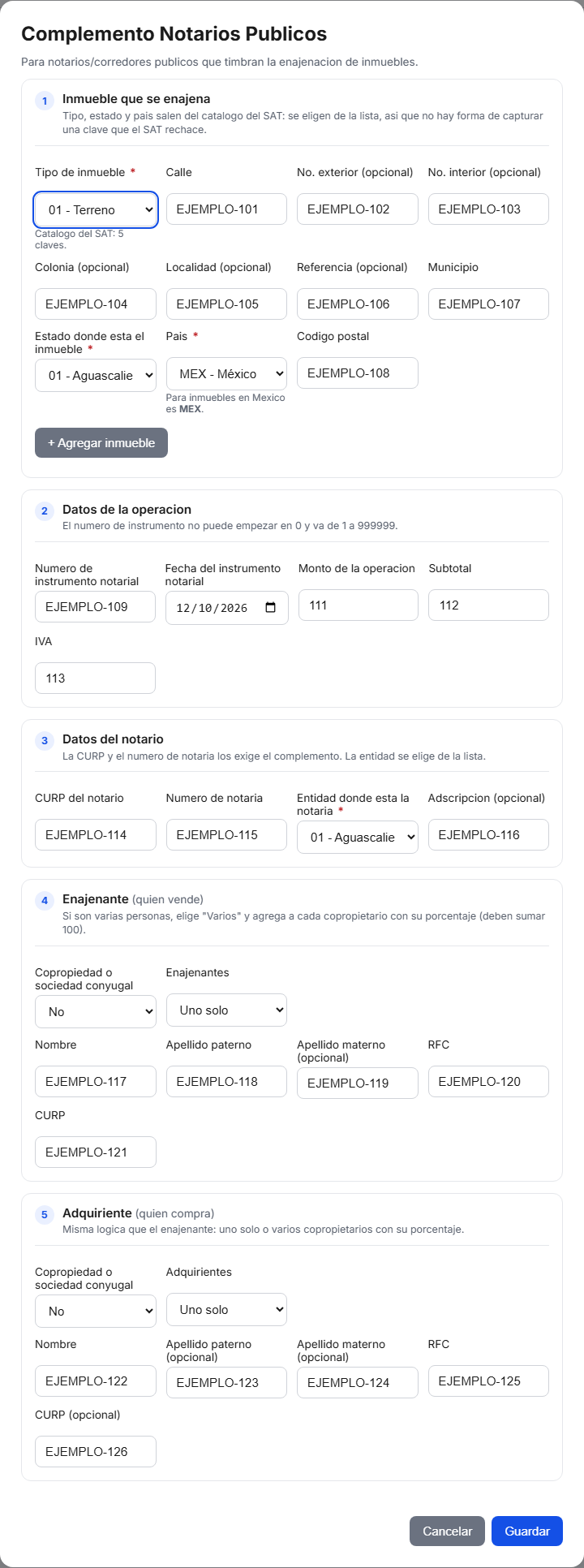The image size is (584, 1568).
Task: Click the Datos de la operacion section title
Action: [127, 509]
